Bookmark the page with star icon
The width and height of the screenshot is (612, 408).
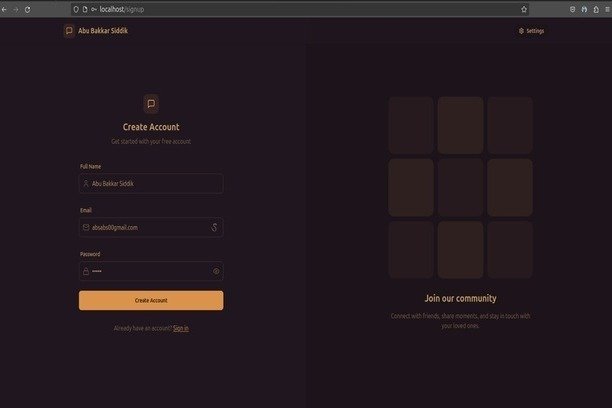tap(524, 9)
